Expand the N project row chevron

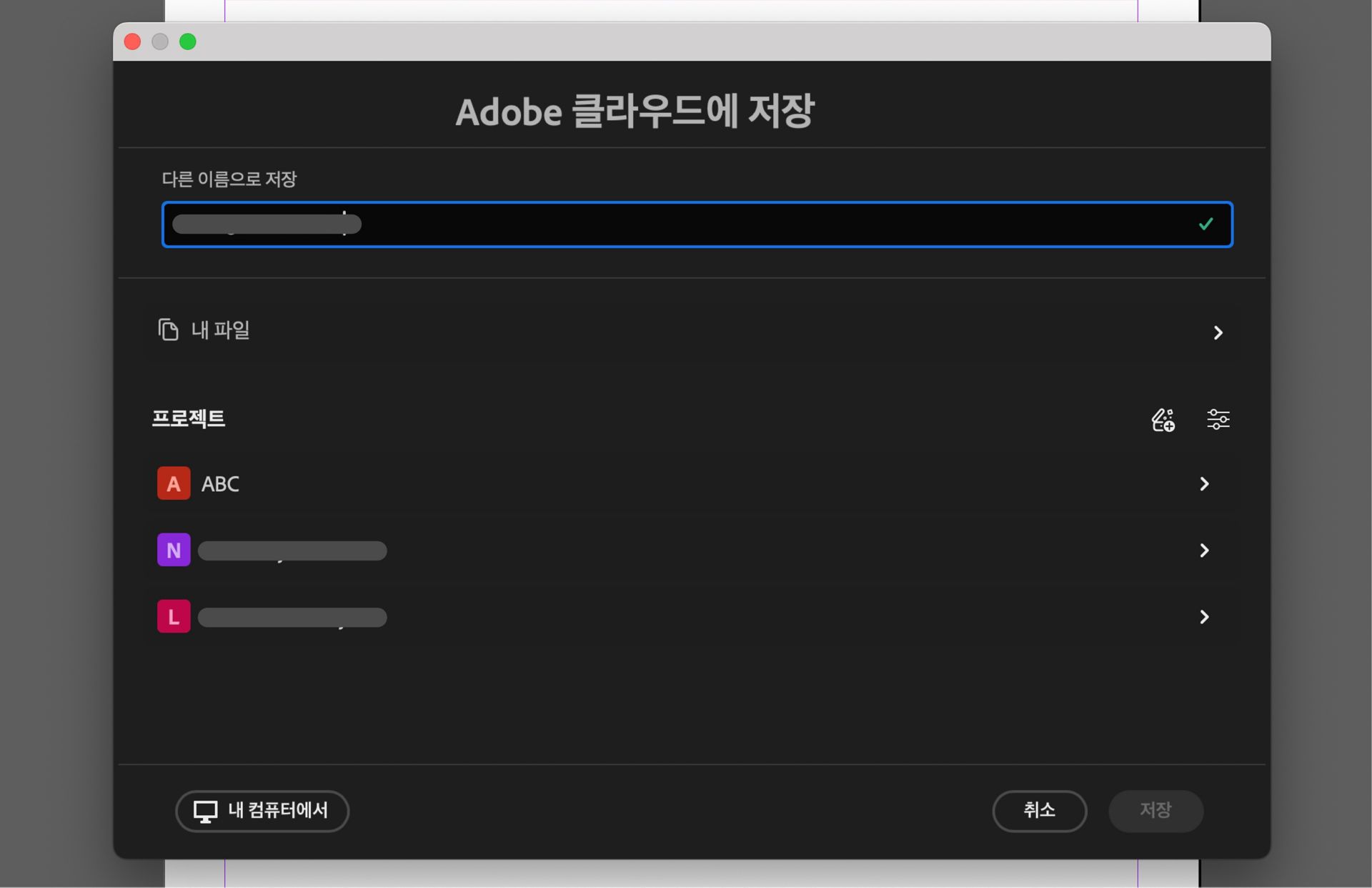(x=1205, y=551)
